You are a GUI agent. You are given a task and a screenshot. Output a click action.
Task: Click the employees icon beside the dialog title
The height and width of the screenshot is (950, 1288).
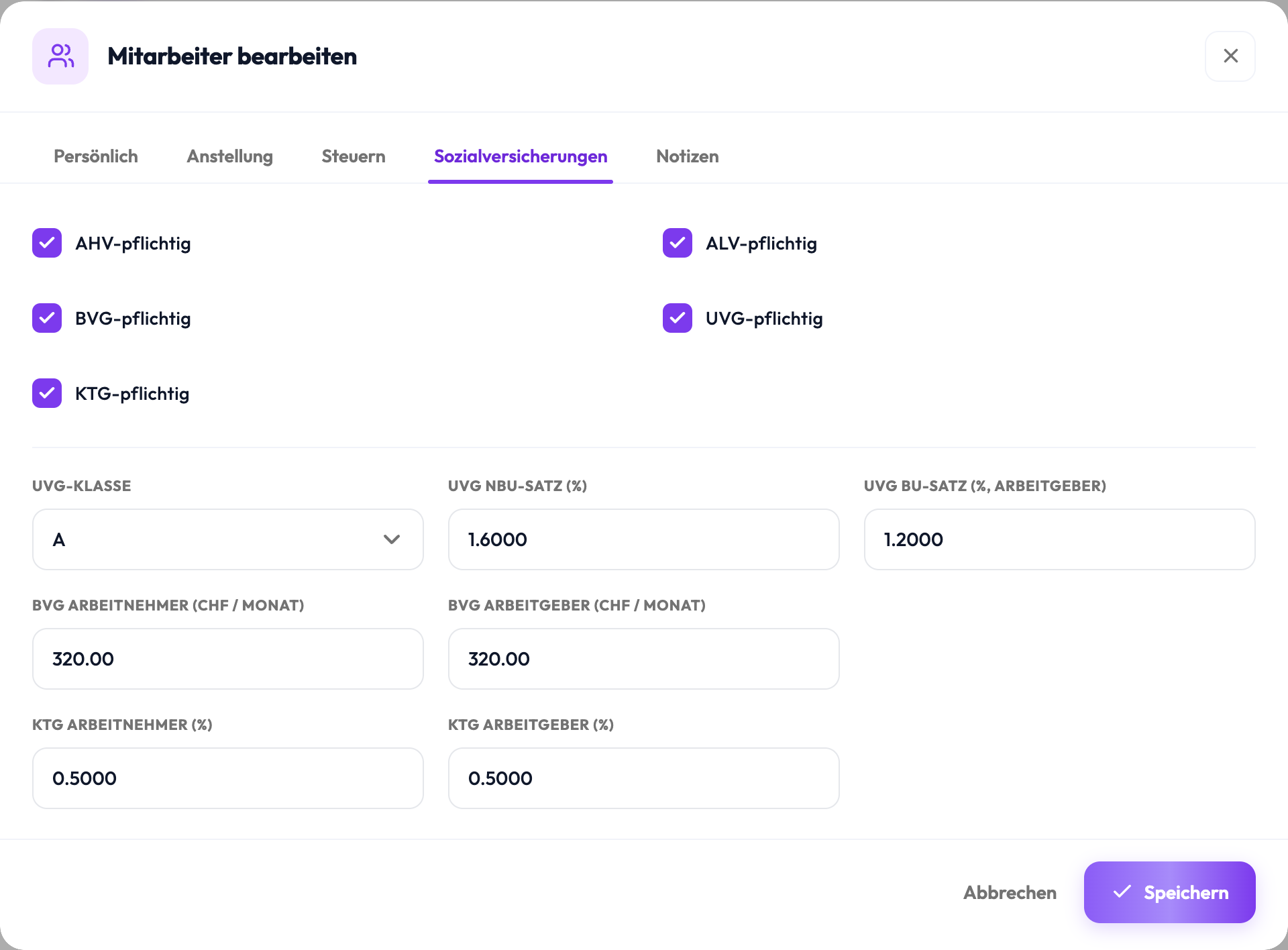click(60, 56)
